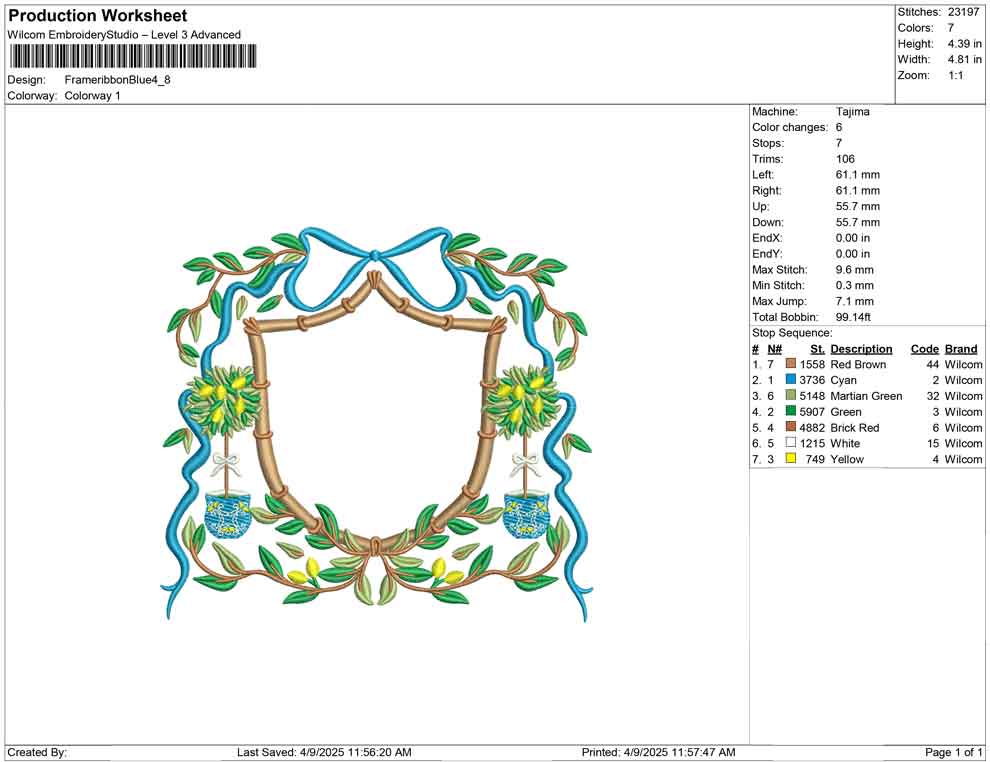
Task: Click the Max Jump value 7.1 mm
Action: (855, 301)
